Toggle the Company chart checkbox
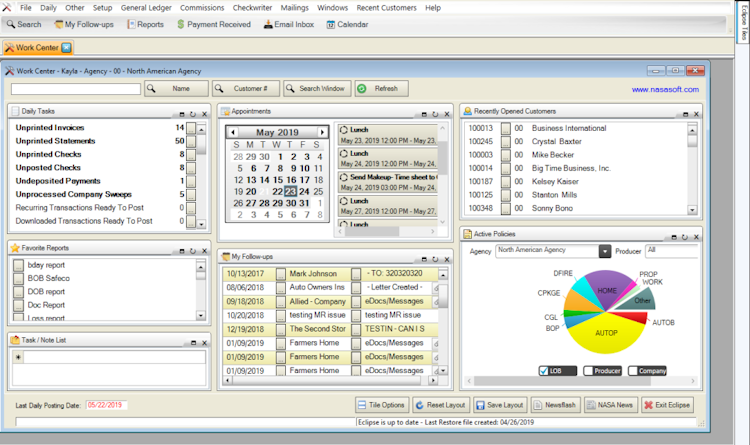The image size is (750, 445). (633, 371)
